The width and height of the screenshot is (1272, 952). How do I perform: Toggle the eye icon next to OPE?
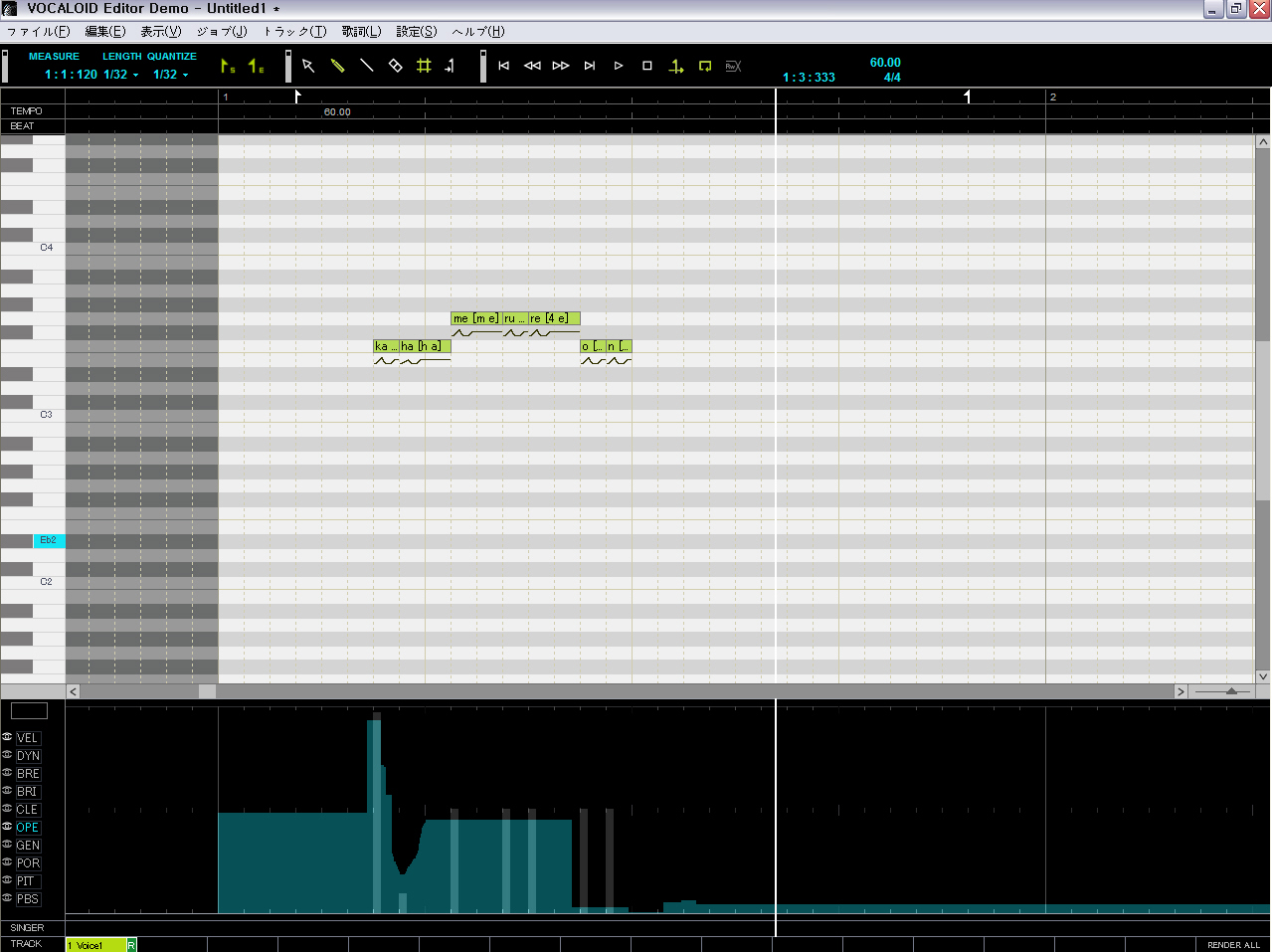tap(7, 827)
